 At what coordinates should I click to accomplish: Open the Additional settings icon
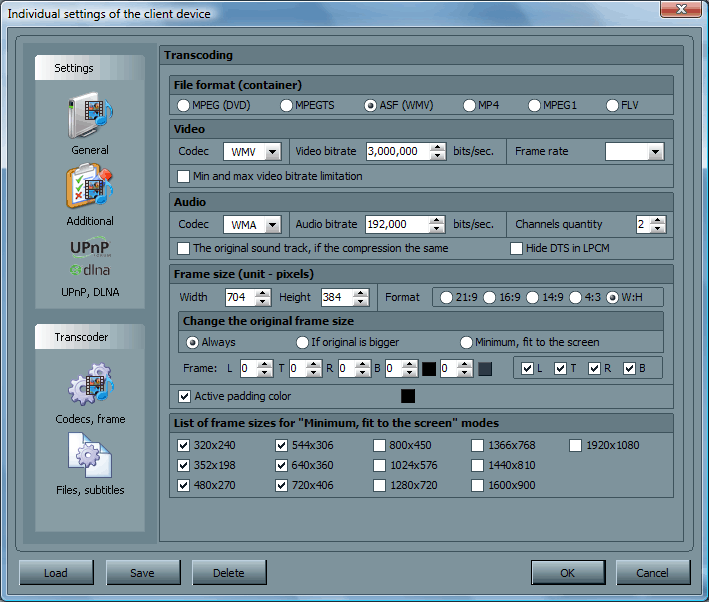pos(90,187)
